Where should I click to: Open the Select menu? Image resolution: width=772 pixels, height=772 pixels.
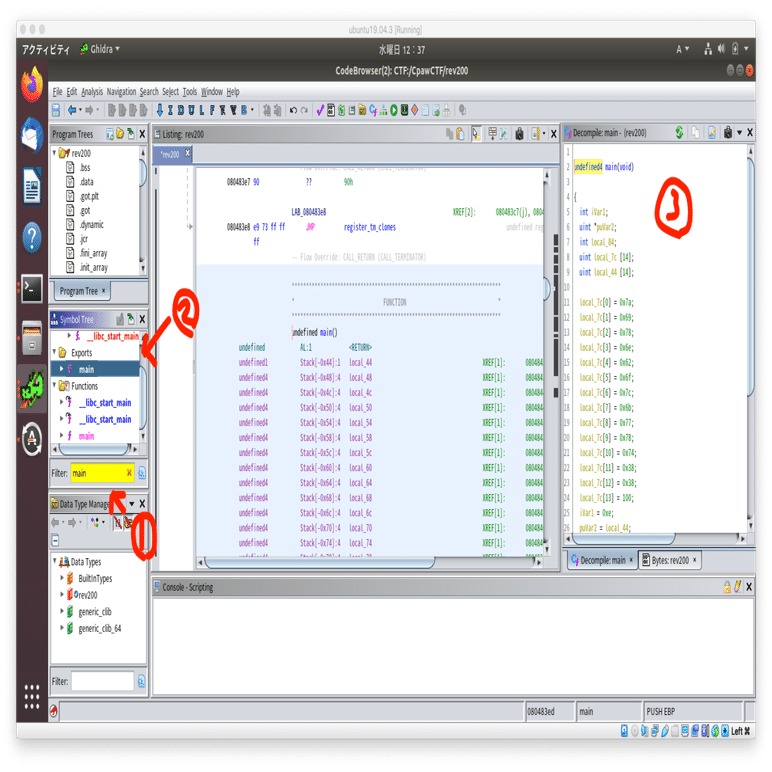[x=170, y=92]
